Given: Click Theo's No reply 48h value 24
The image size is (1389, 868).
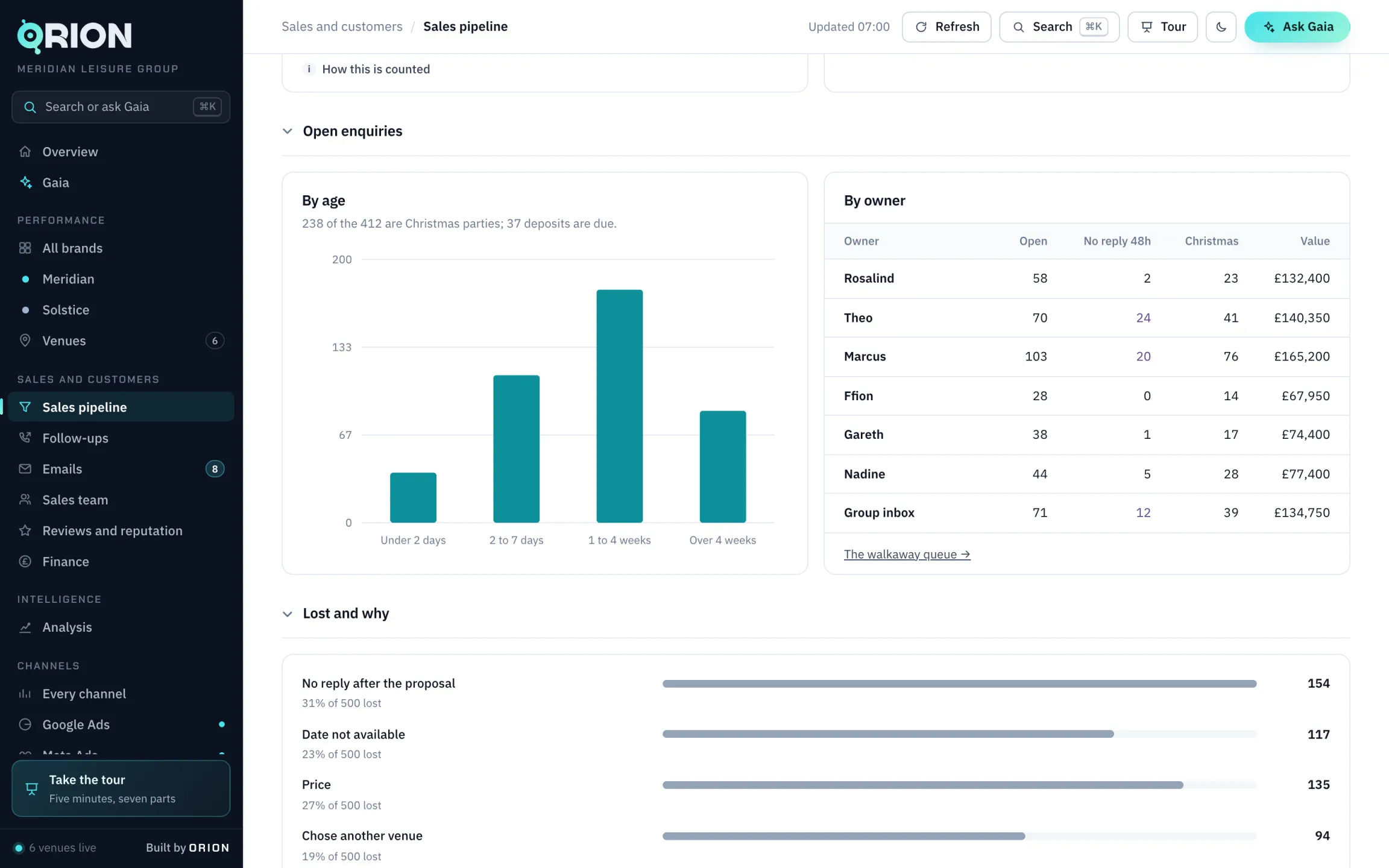Looking at the screenshot, I should tap(1143, 318).
